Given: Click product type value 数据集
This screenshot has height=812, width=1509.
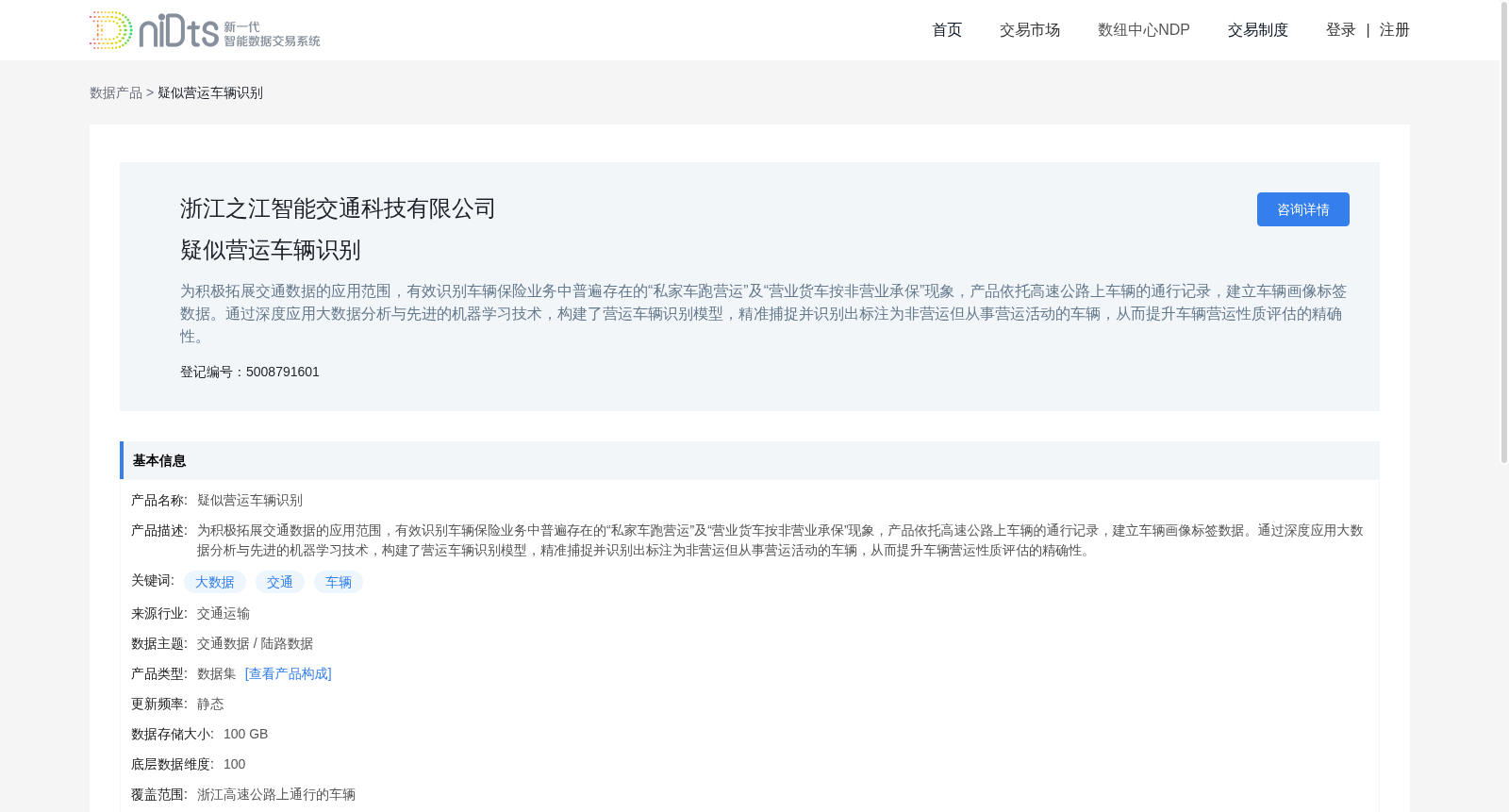Looking at the screenshot, I should click(217, 673).
